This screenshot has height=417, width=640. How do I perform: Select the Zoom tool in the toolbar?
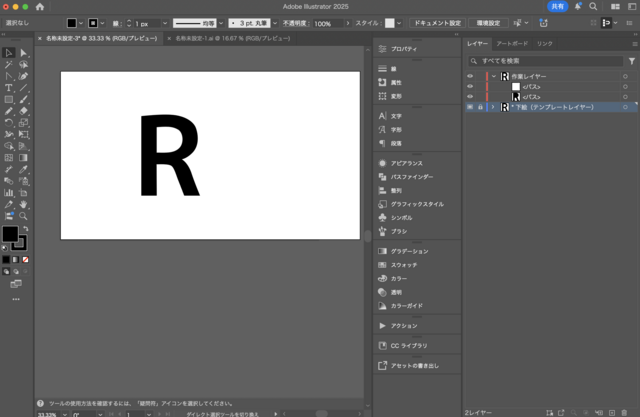(23, 216)
